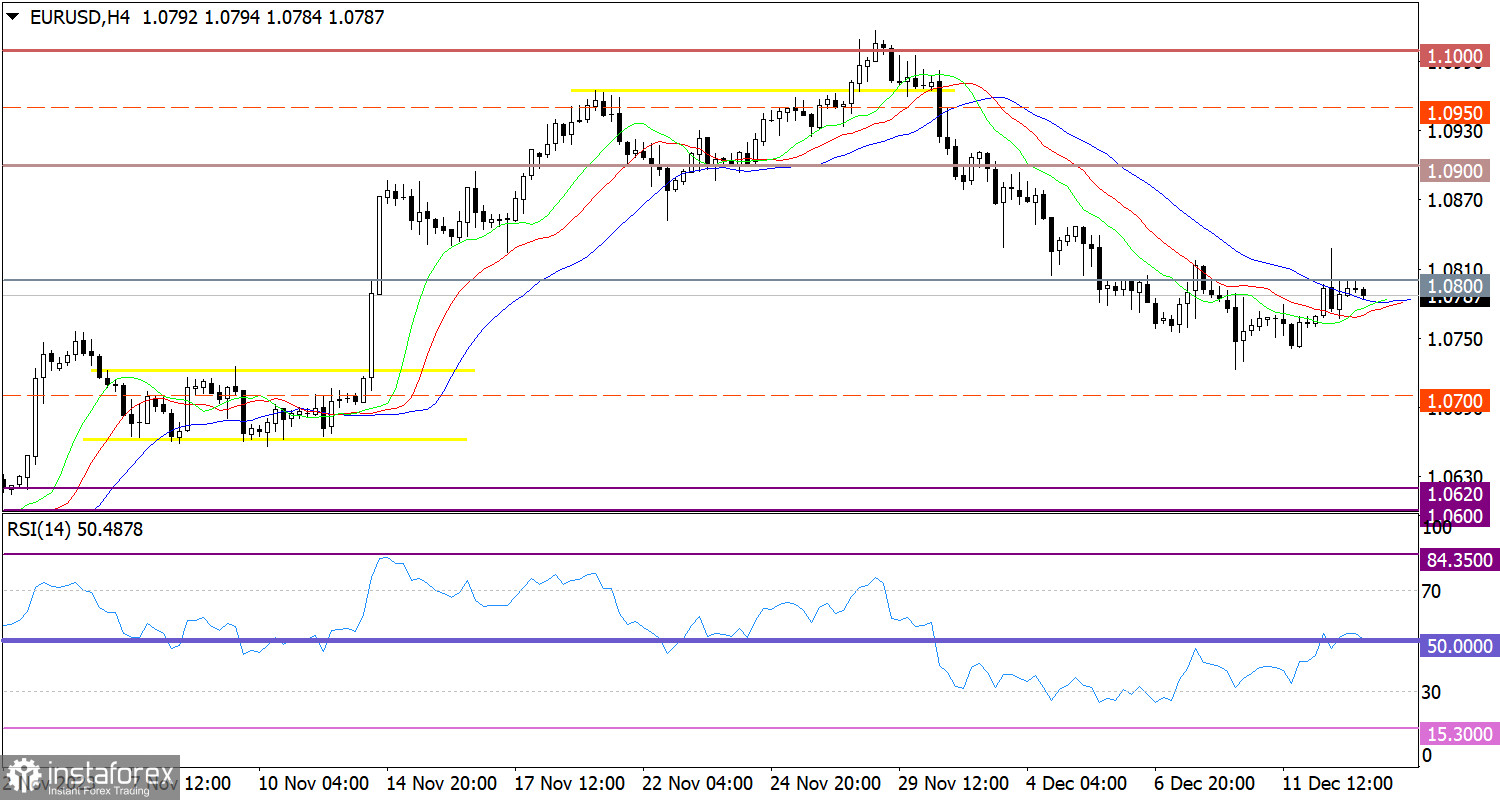Image resolution: width=1500 pixels, height=800 pixels.
Task: Select the pink 15.3000 RSI level tag
Action: (1459, 735)
